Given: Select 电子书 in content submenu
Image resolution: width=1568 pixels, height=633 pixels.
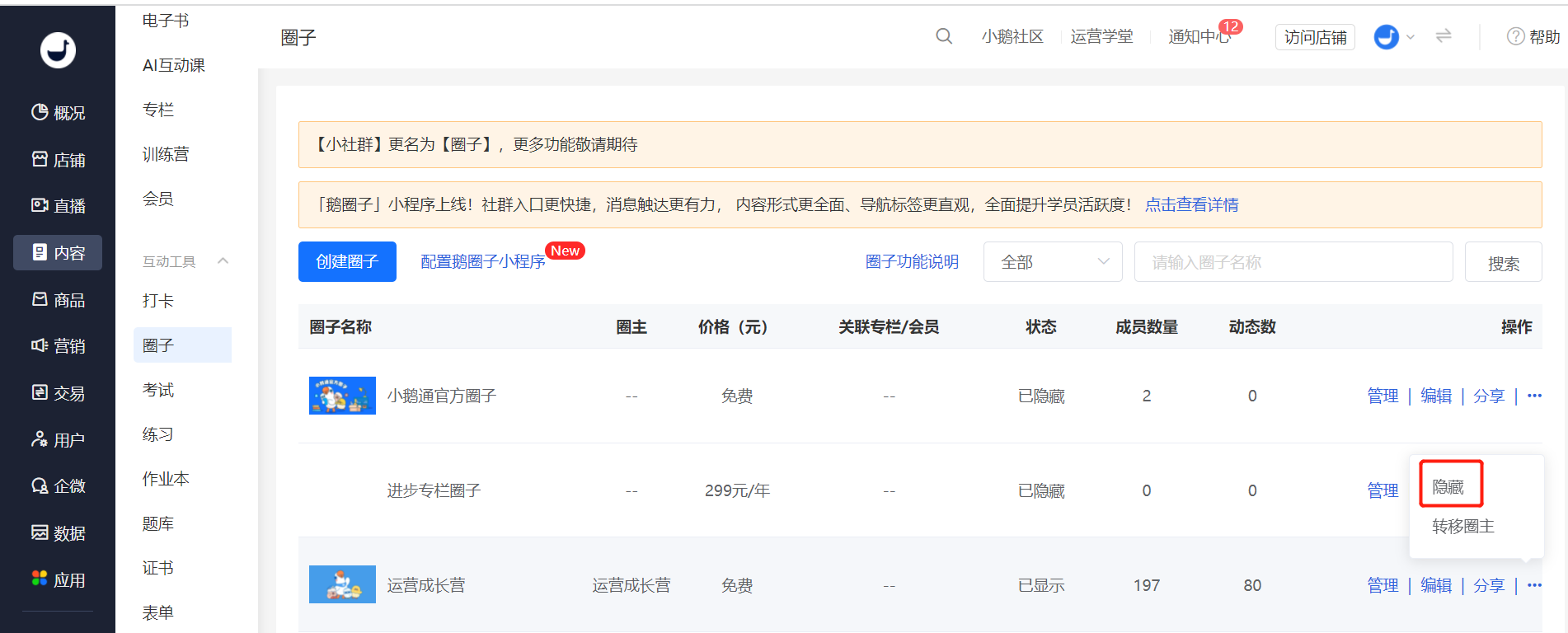Looking at the screenshot, I should [166, 21].
